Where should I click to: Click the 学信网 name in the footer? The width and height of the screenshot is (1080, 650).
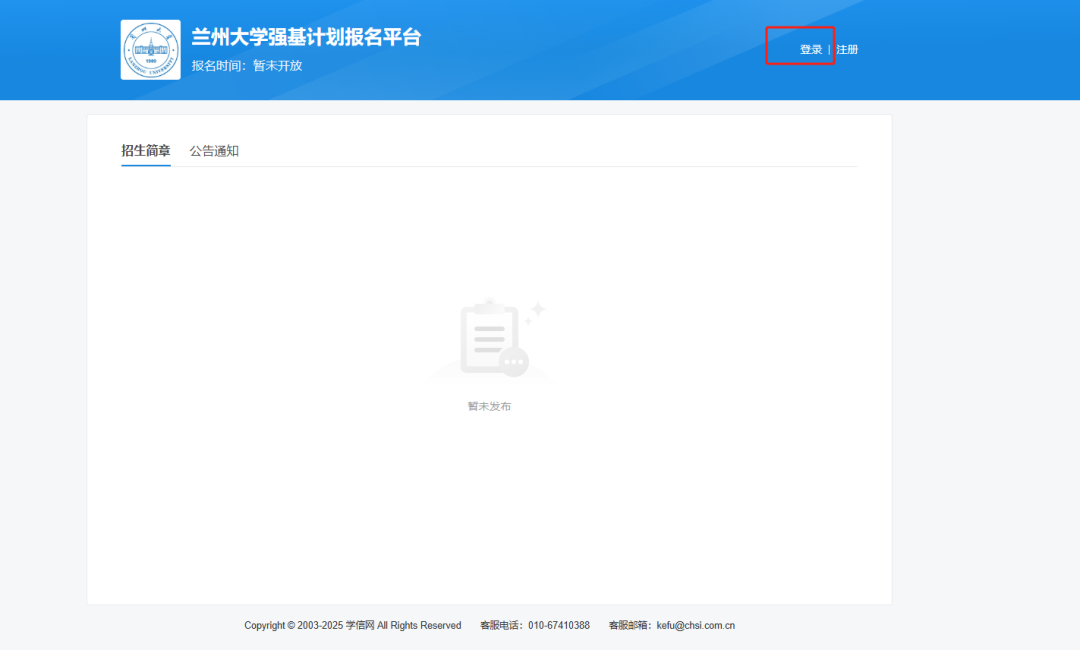coord(360,626)
